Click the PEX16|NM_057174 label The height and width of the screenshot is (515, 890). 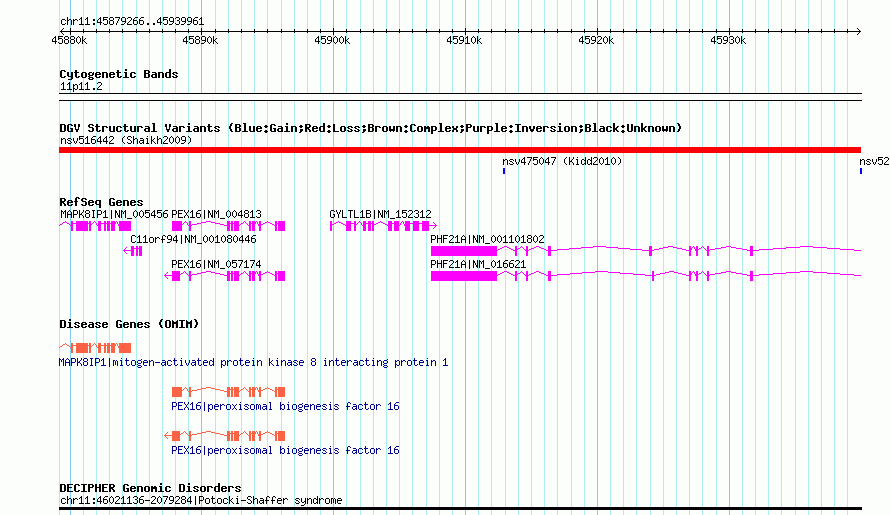[216, 264]
